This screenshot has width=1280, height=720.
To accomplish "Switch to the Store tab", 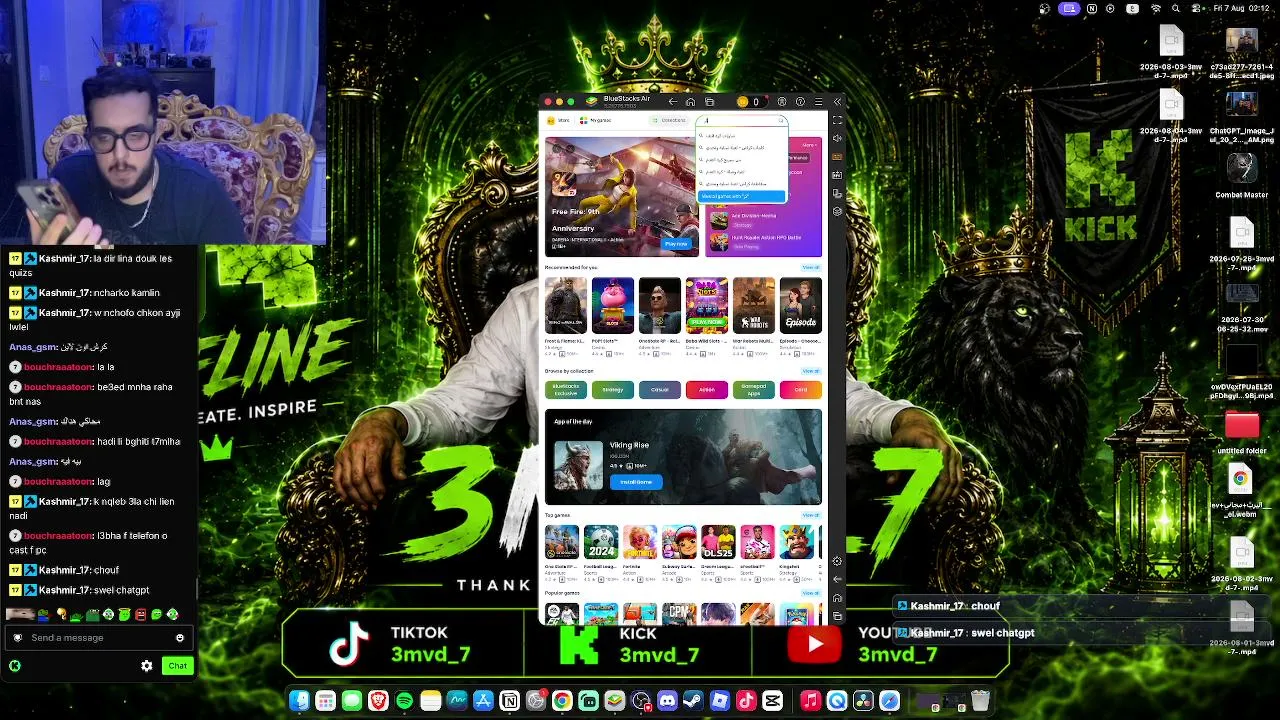I will pos(558,120).
